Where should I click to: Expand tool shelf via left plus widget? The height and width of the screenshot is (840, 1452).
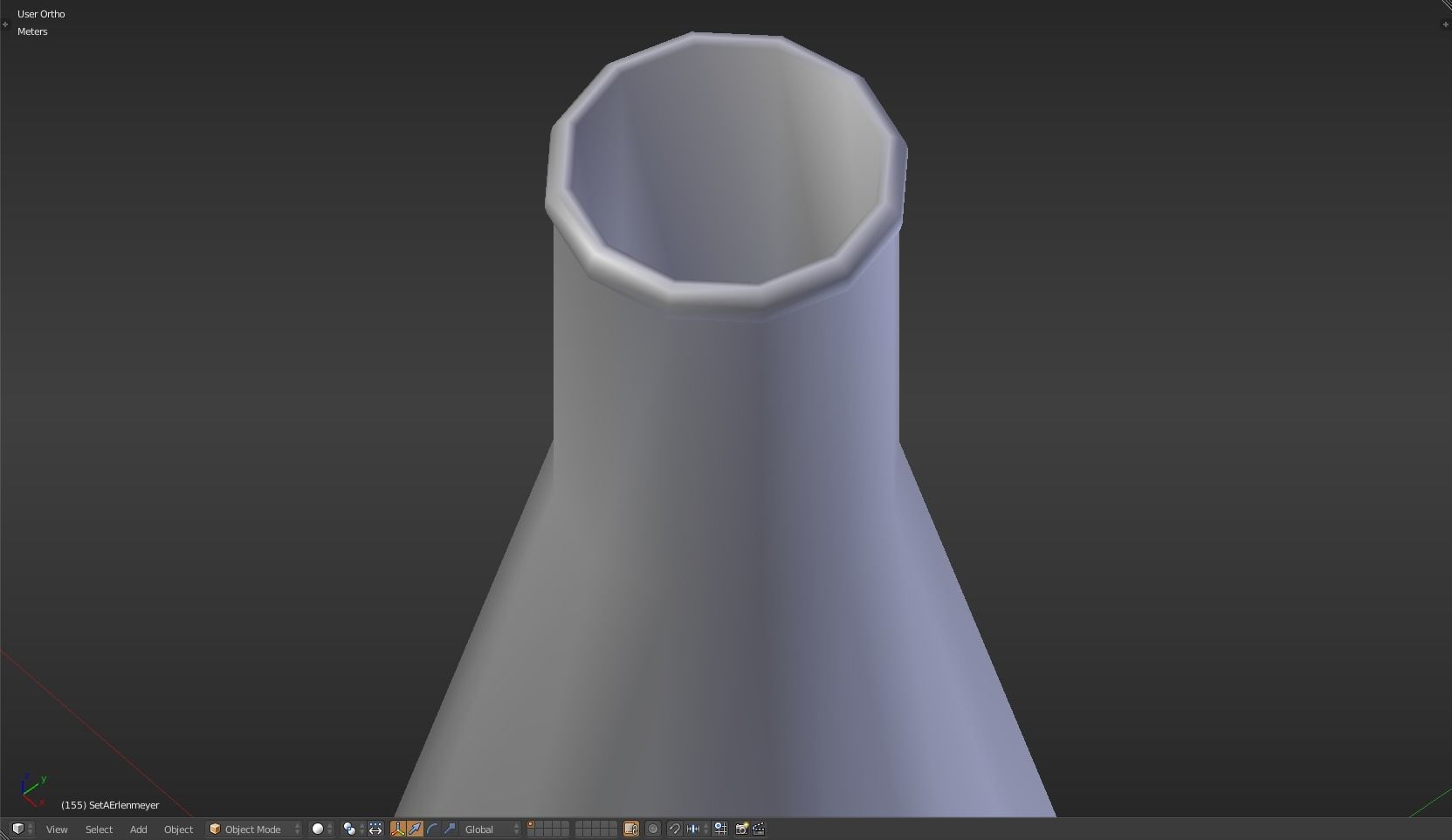[x=5, y=24]
